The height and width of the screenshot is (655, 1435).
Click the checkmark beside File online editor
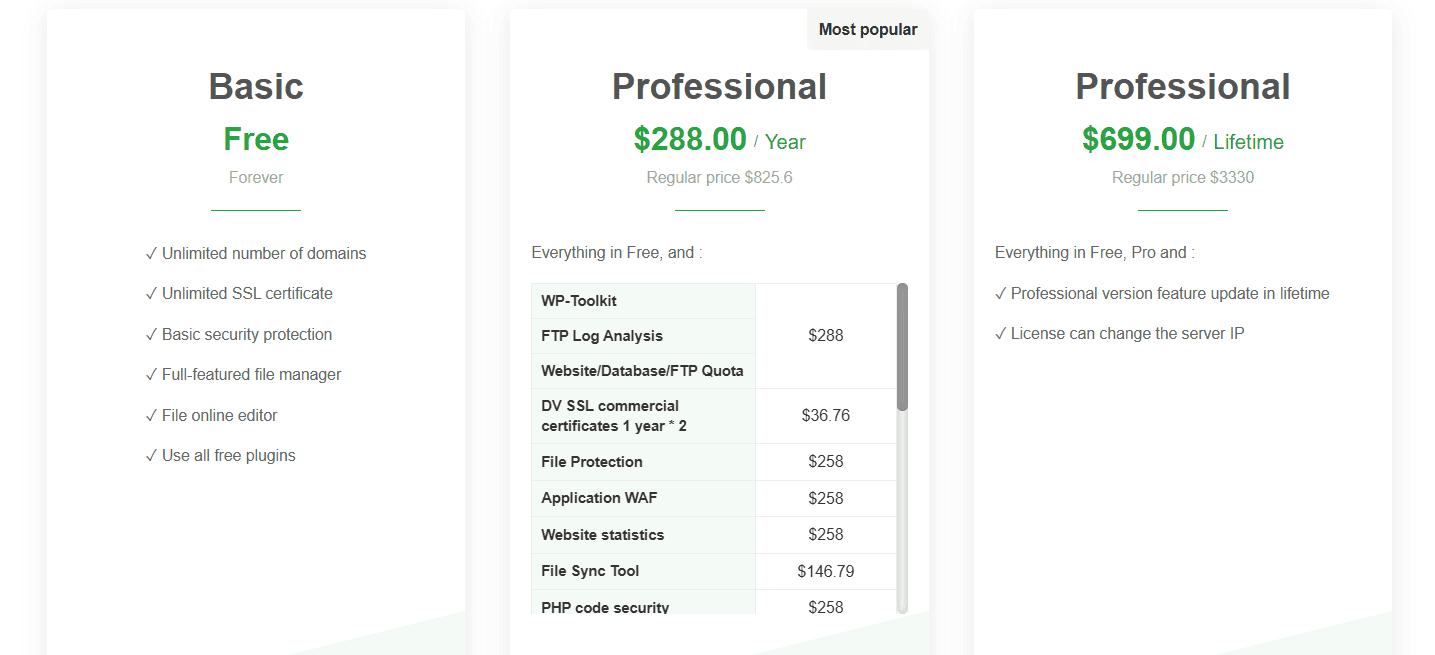pos(152,415)
